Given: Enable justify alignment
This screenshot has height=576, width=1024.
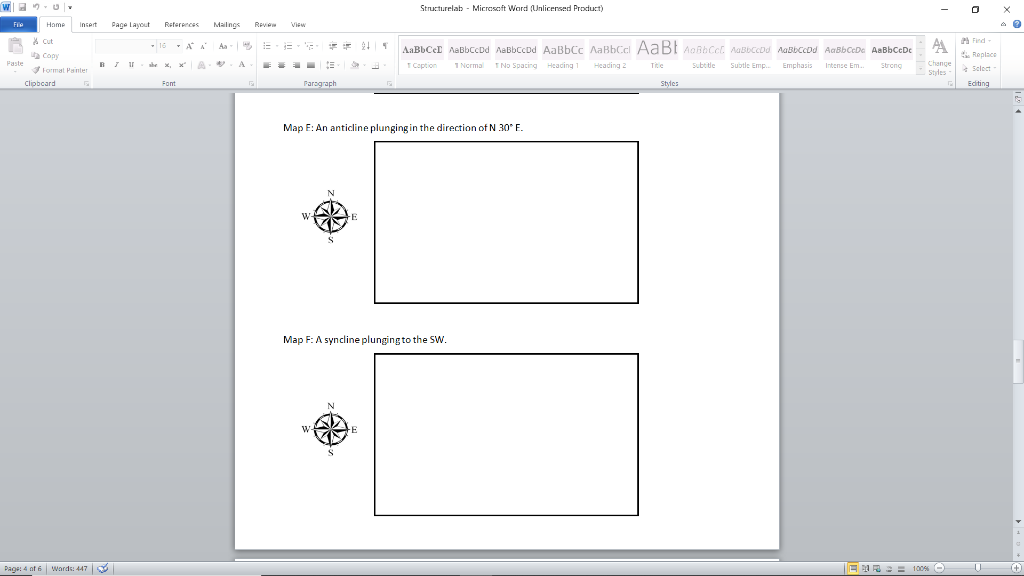Looking at the screenshot, I should (311, 65).
